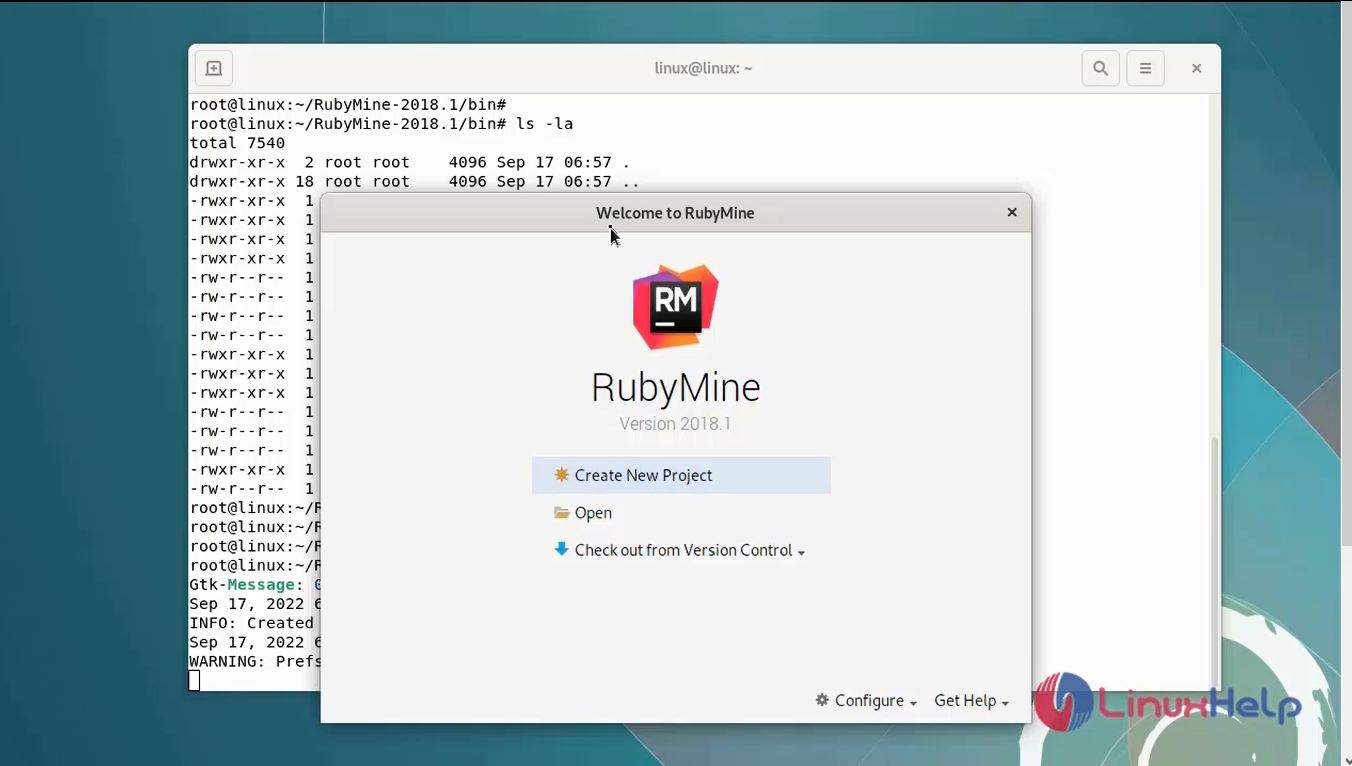Close the terminal window
The image size is (1352, 766).
(x=1196, y=68)
